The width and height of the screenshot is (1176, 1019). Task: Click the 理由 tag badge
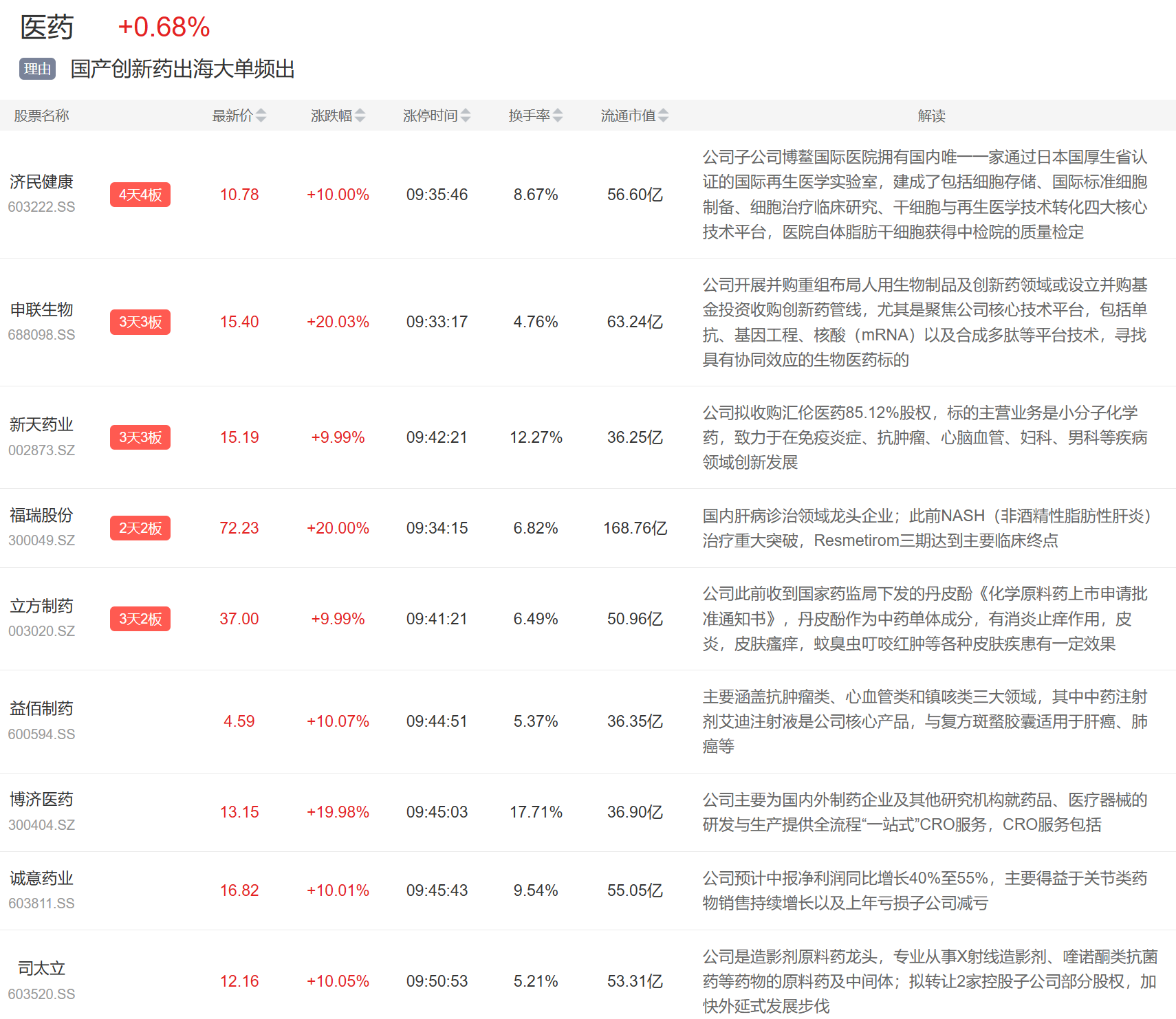[37, 69]
